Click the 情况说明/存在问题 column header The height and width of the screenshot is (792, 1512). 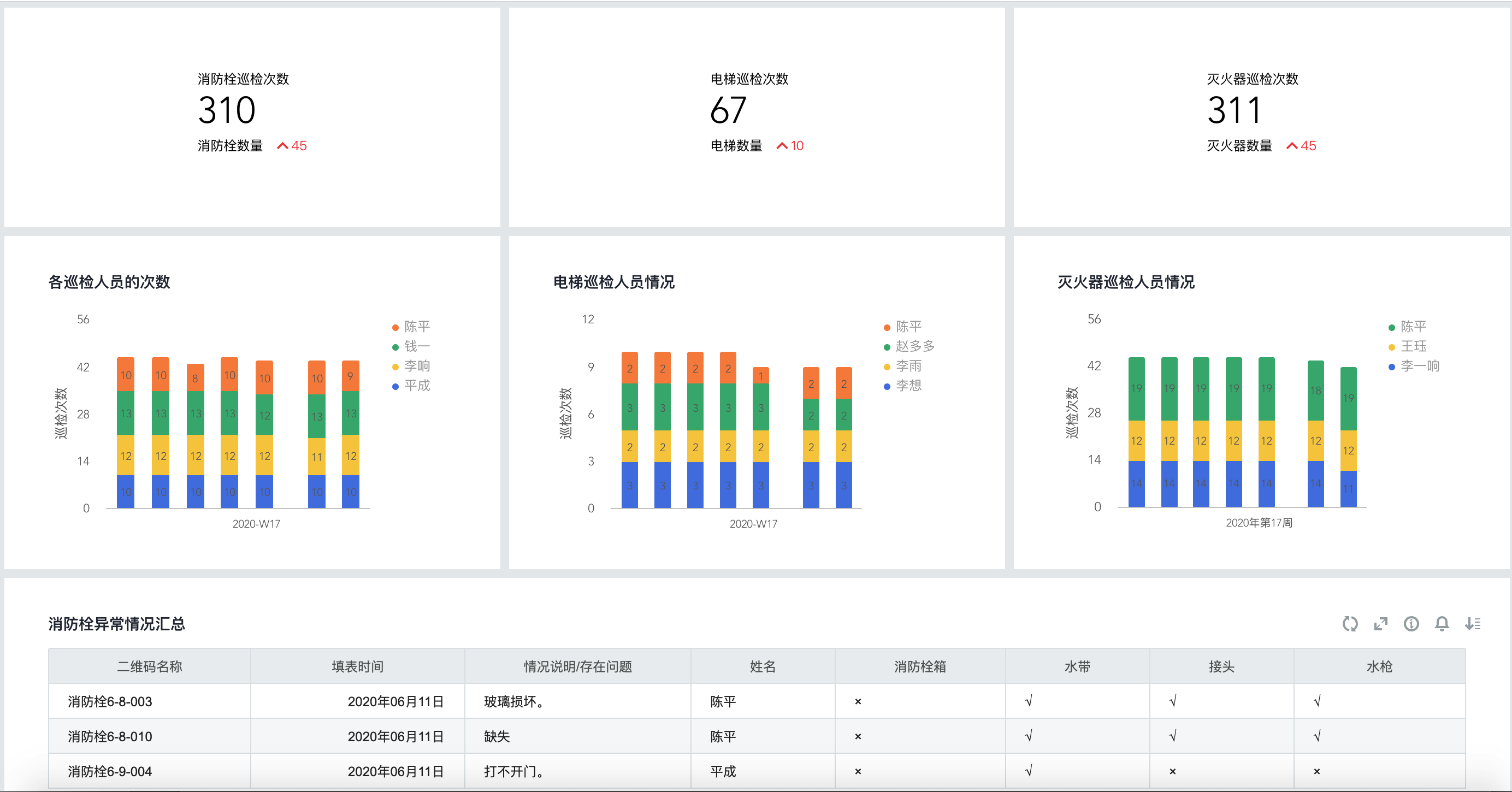tap(577, 666)
